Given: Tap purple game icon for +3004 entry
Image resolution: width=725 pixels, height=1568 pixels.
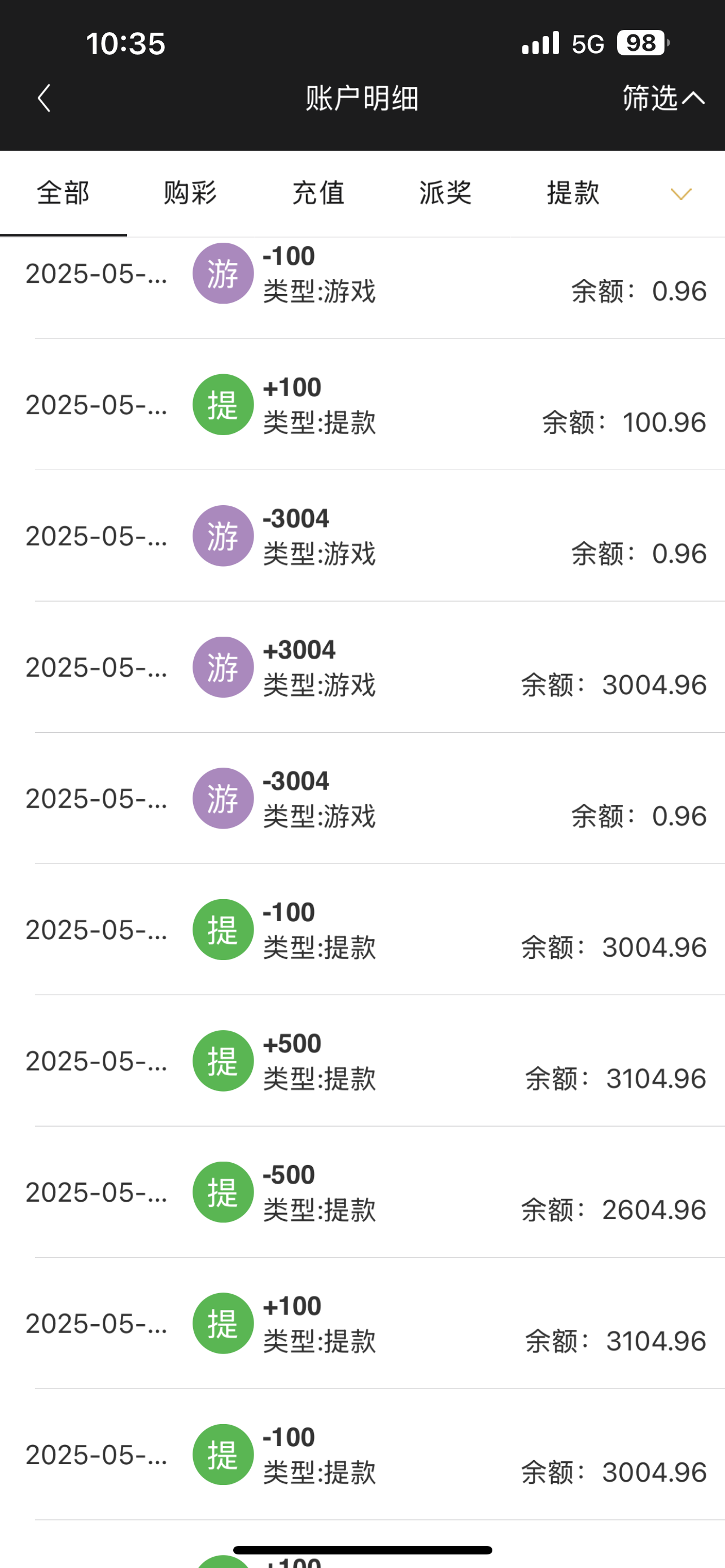Looking at the screenshot, I should (223, 667).
